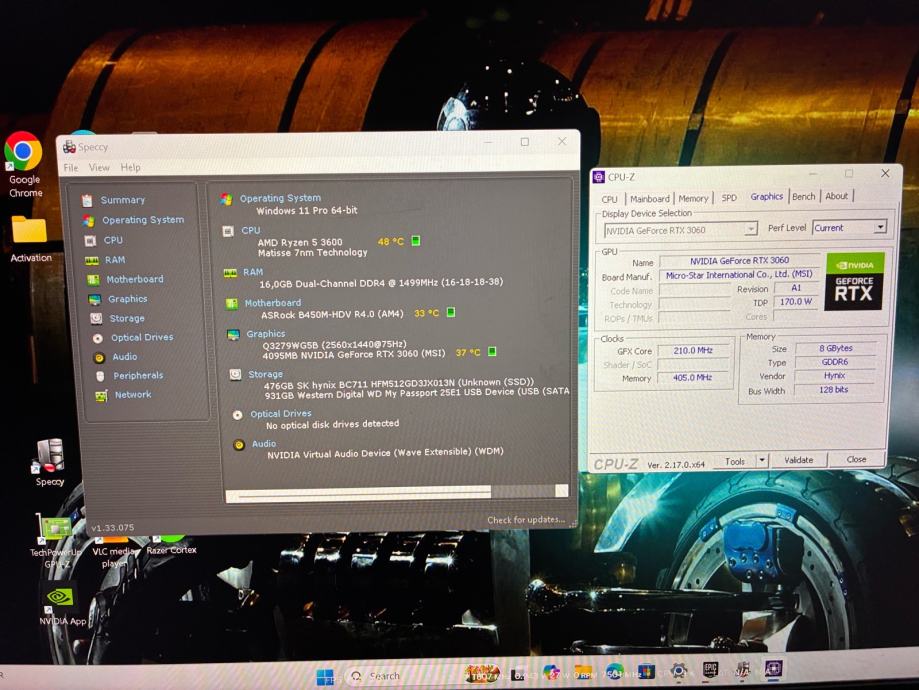Switch to the SPD tab in CPU-Z
Image resolution: width=919 pixels, height=690 pixels.
pyautogui.click(x=729, y=198)
